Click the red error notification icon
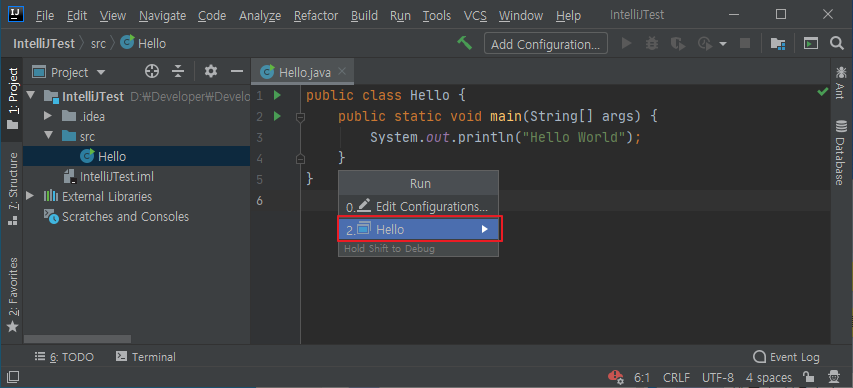 pos(615,376)
